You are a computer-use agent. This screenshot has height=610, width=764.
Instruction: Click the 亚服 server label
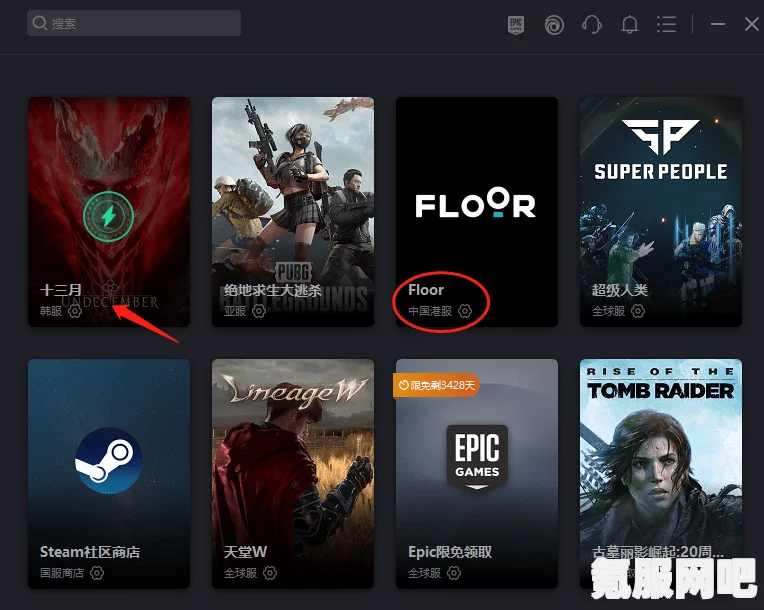235,311
